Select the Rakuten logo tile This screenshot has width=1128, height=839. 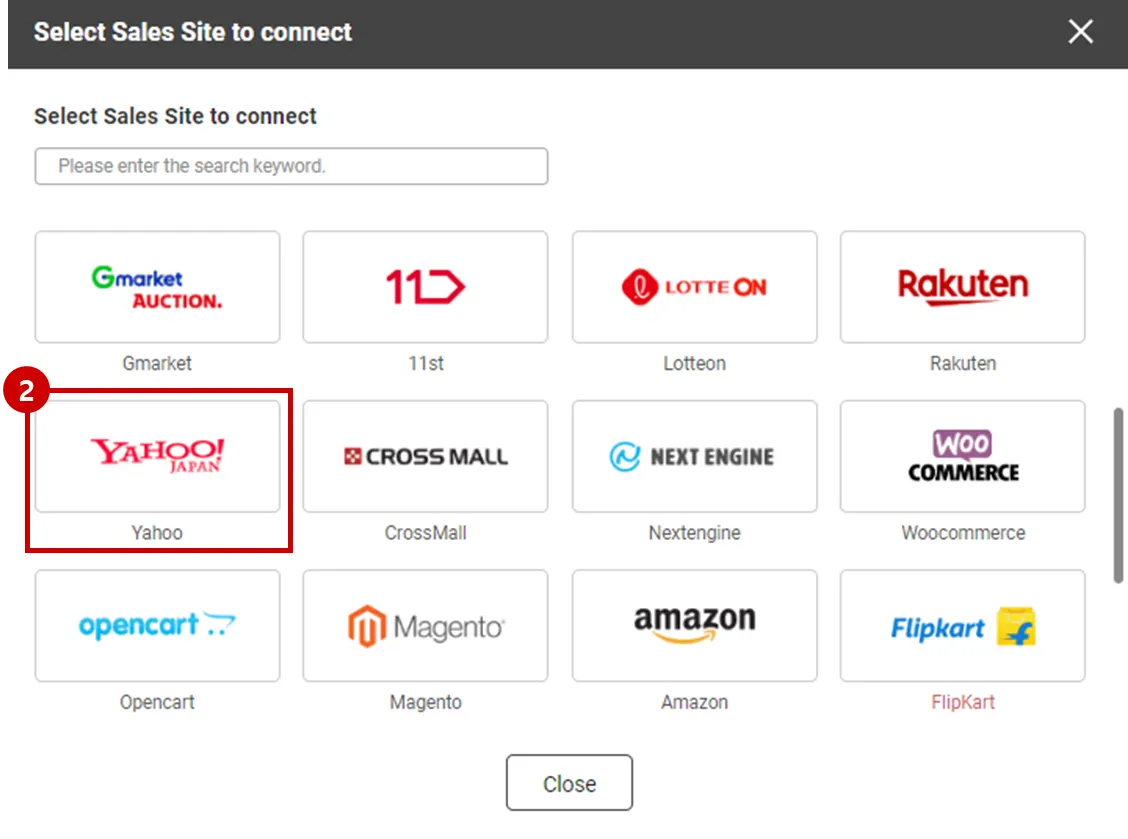pos(962,287)
